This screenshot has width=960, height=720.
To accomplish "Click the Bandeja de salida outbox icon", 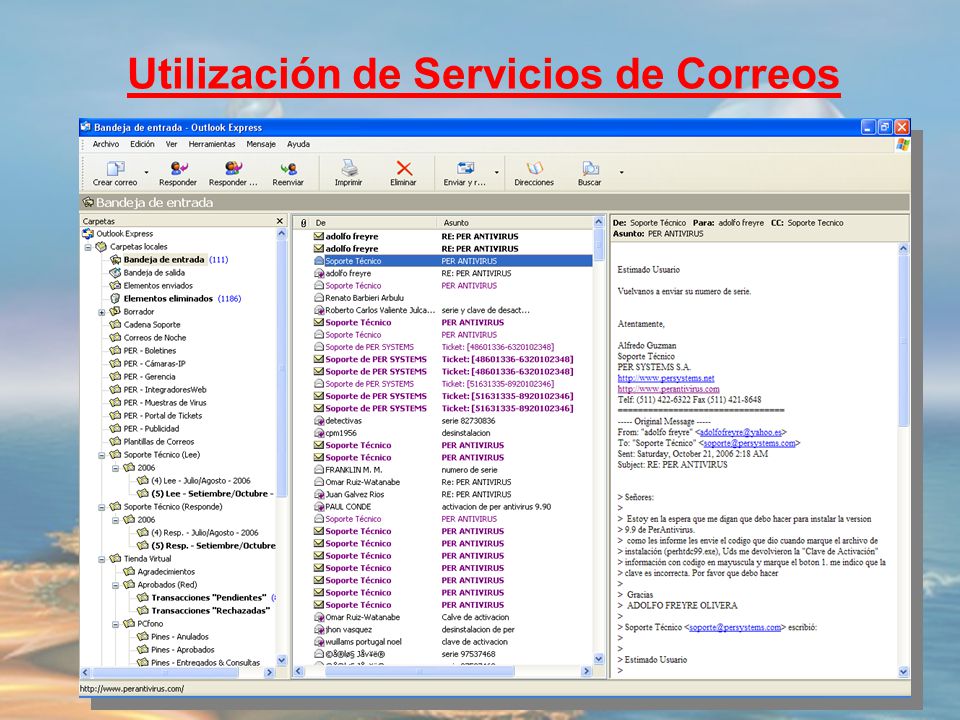I will (115, 272).
